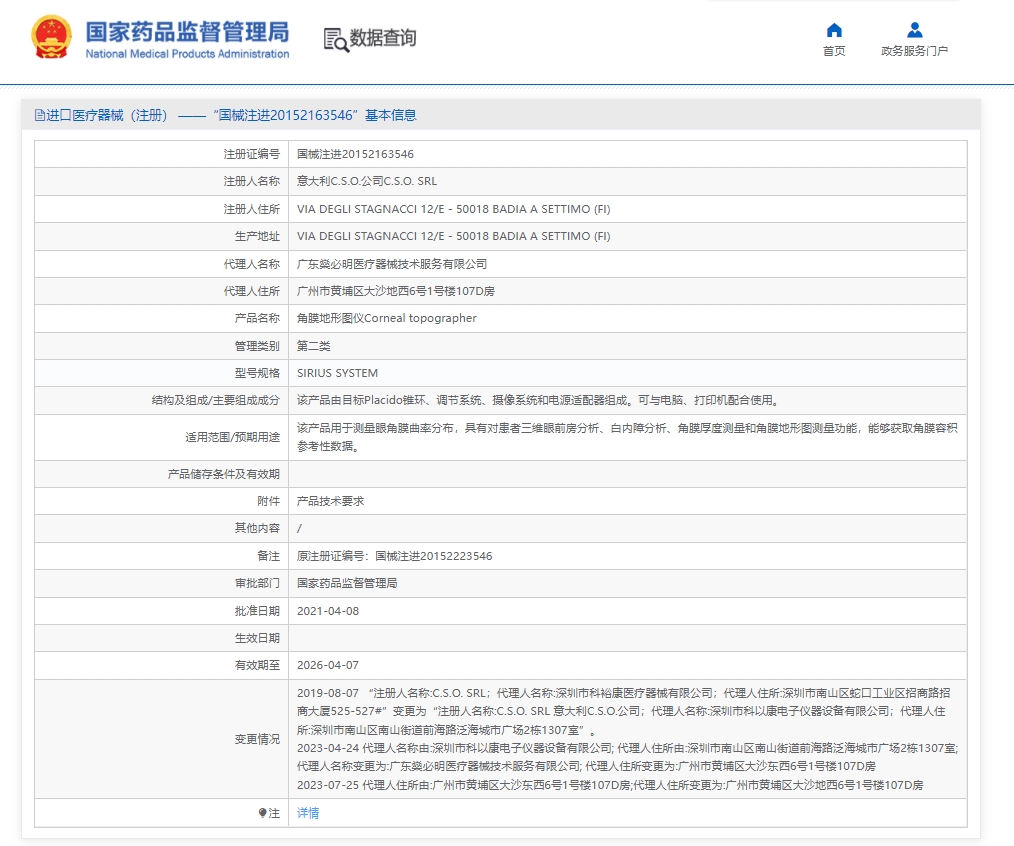This screenshot has height=846, width=1014.
Task: Select SIRIUS SYSTEM model value
Action: pyautogui.click(x=338, y=373)
